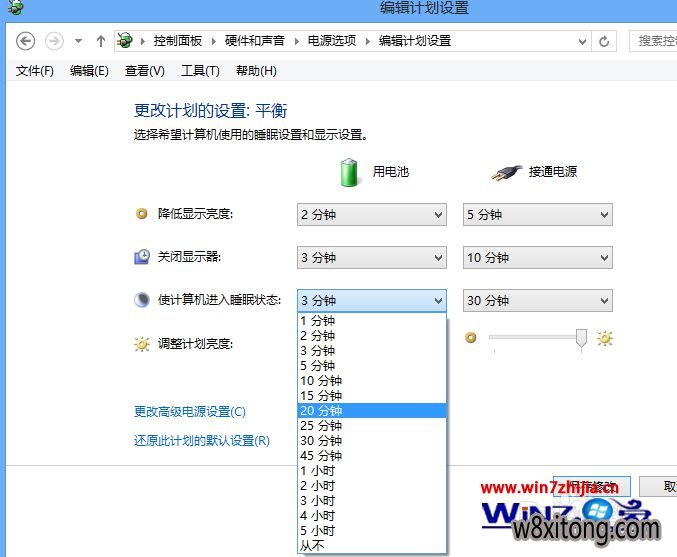
Task: Click the Refresh button in address bar
Action: tap(604, 41)
